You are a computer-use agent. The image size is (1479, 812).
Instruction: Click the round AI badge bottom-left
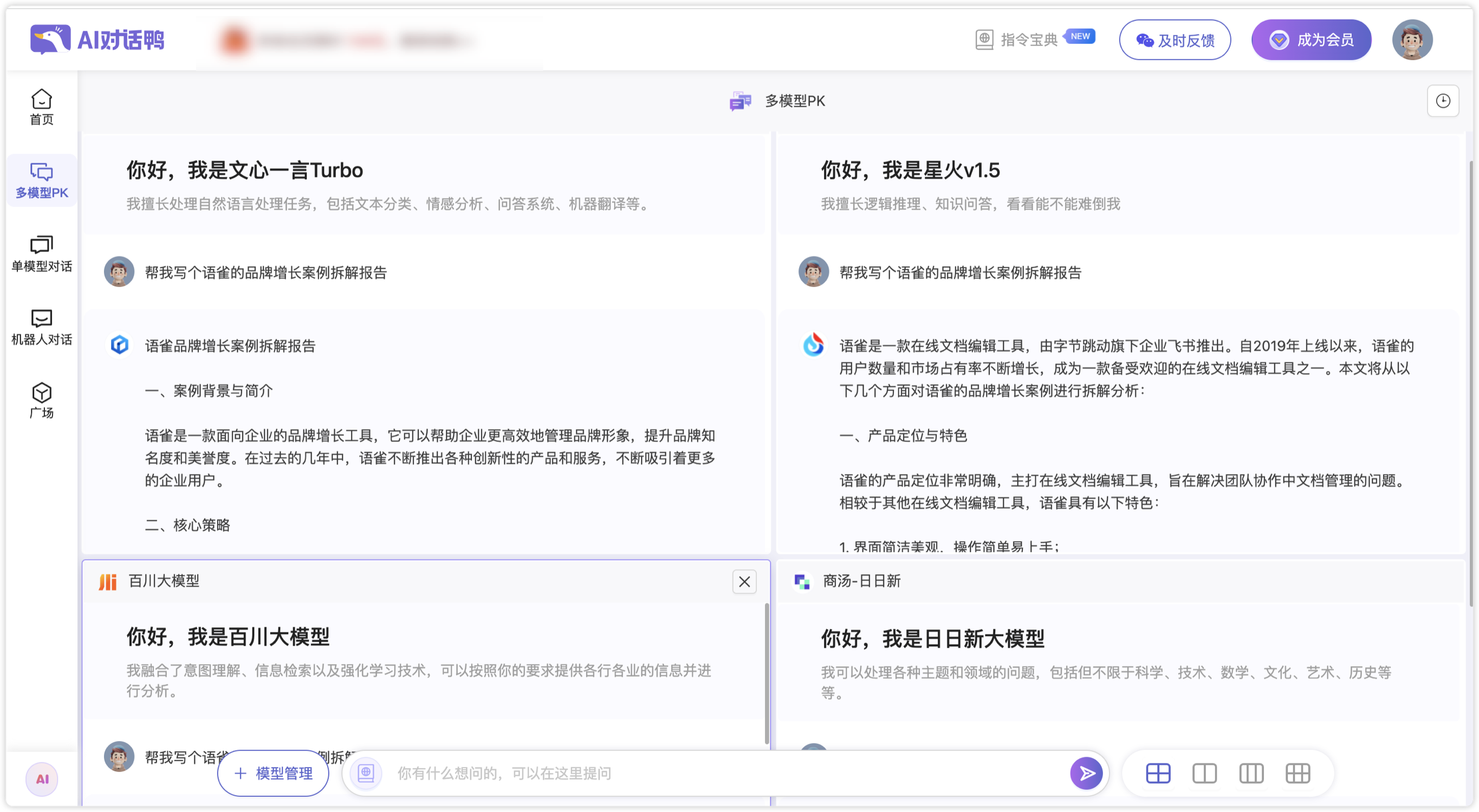click(41, 779)
